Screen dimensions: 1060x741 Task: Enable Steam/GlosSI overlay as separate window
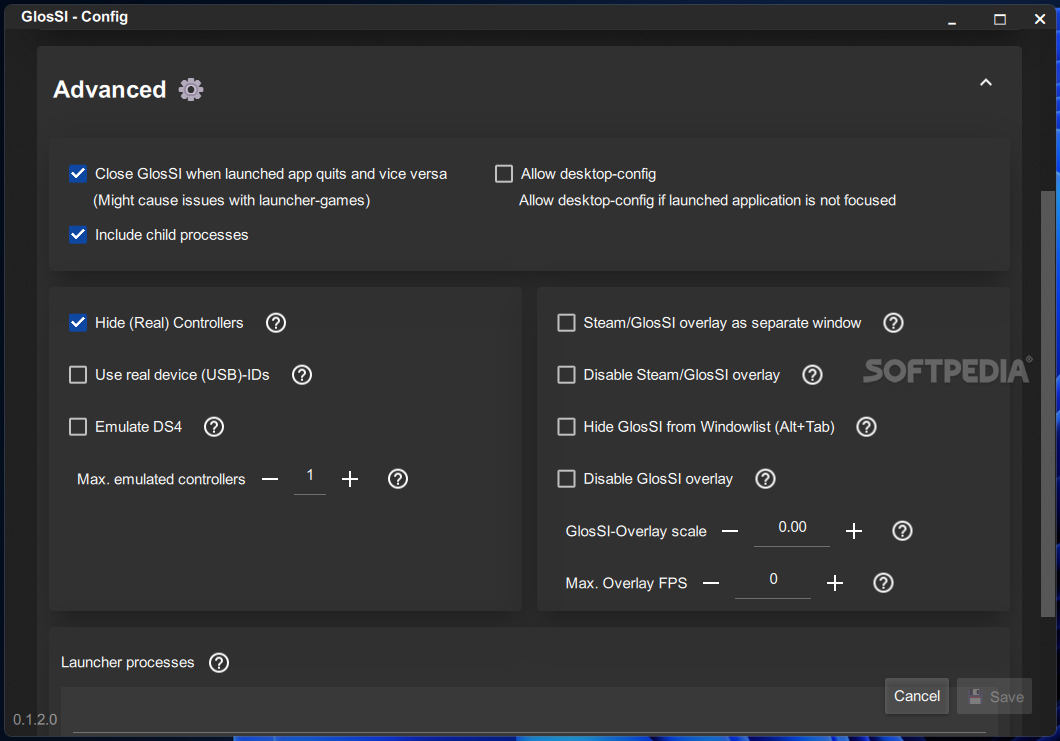pyautogui.click(x=566, y=322)
